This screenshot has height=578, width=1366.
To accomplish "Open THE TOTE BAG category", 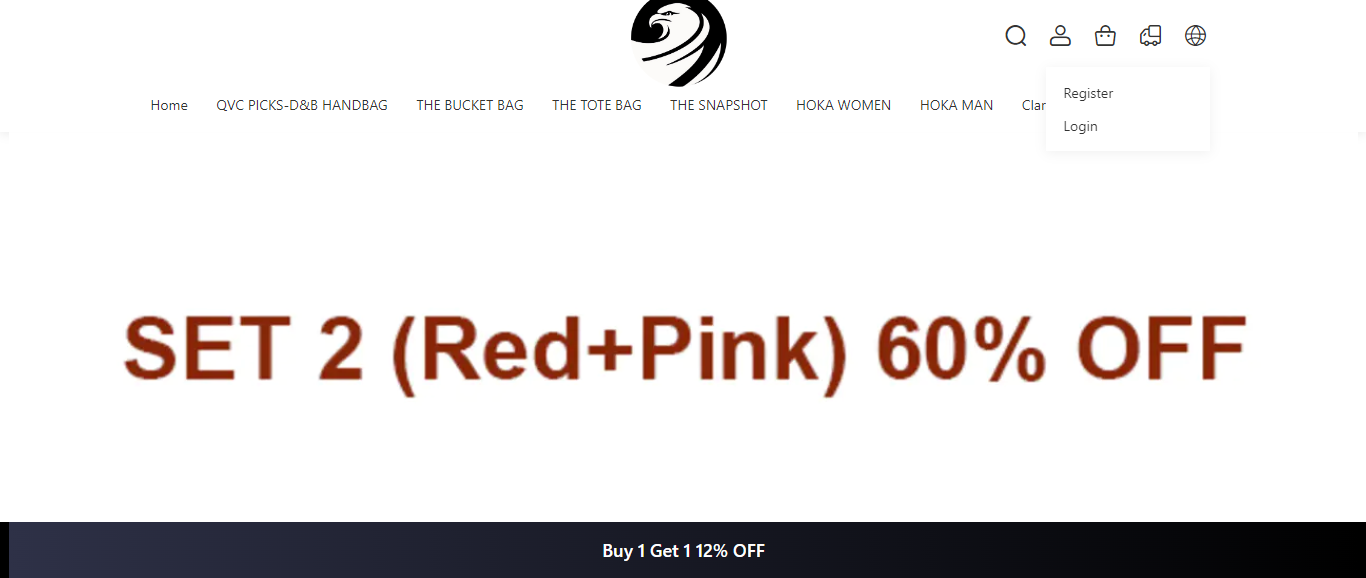I will click(597, 105).
